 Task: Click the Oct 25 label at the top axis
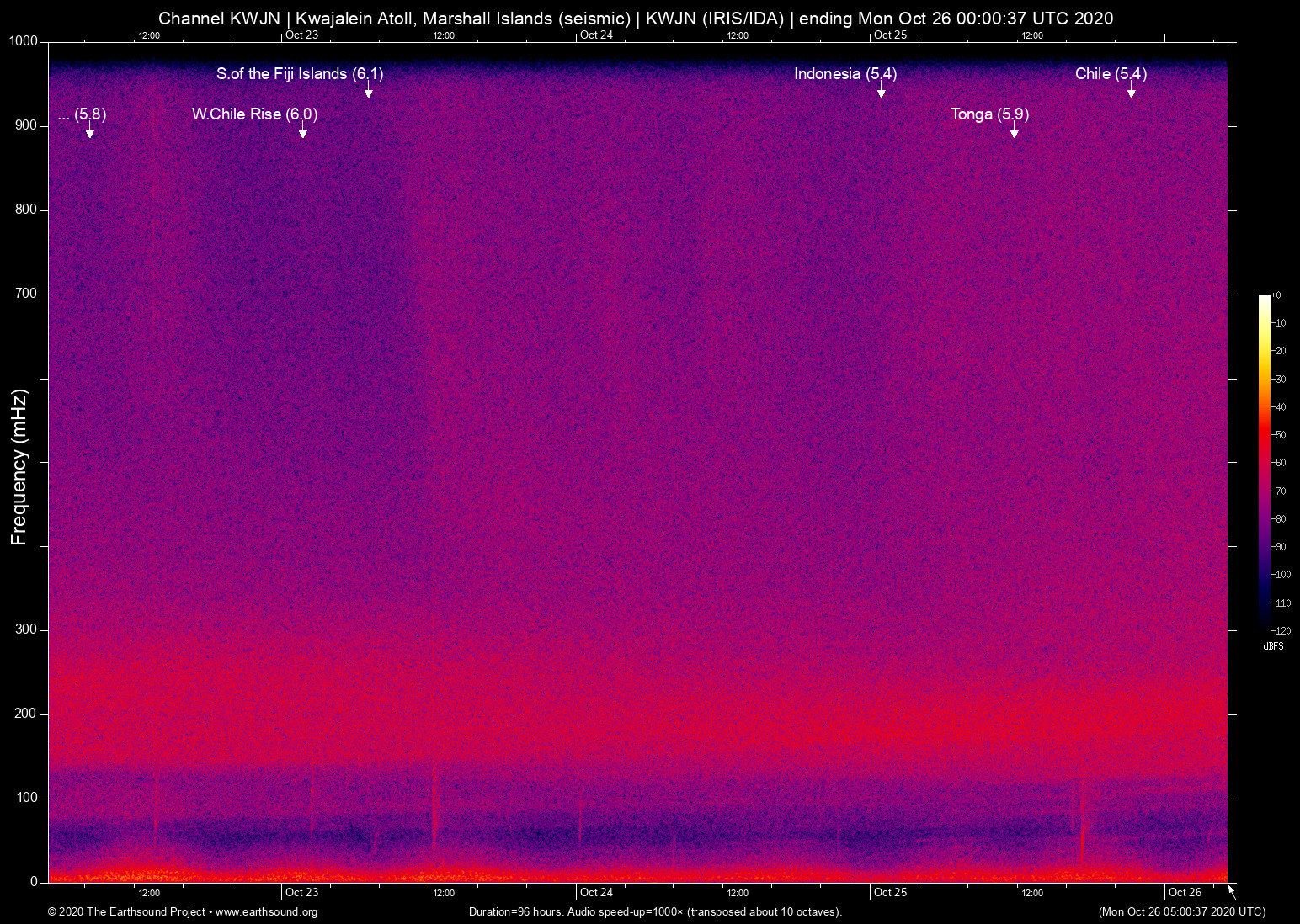click(891, 35)
